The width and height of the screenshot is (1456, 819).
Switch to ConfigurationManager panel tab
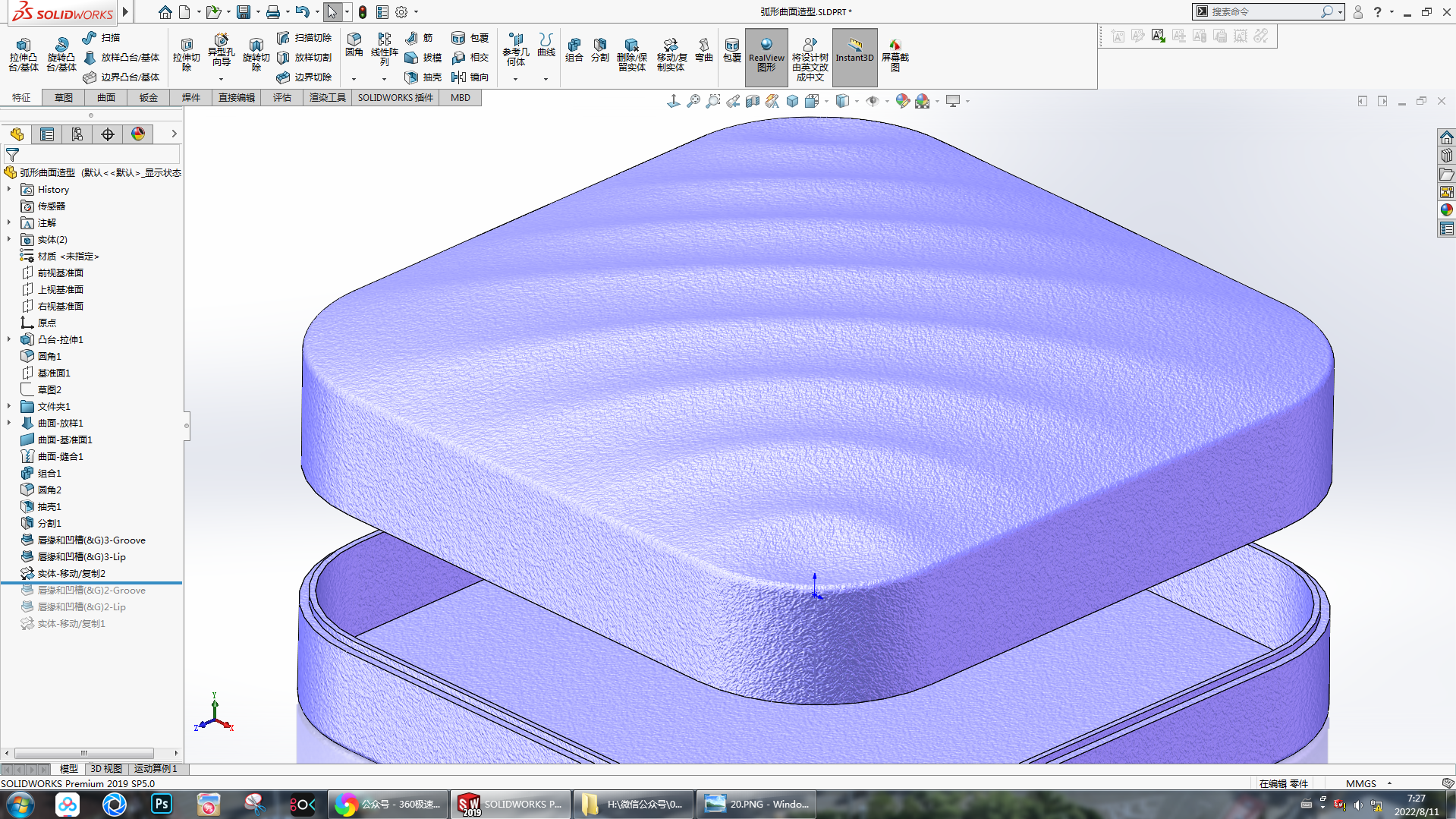[77, 134]
